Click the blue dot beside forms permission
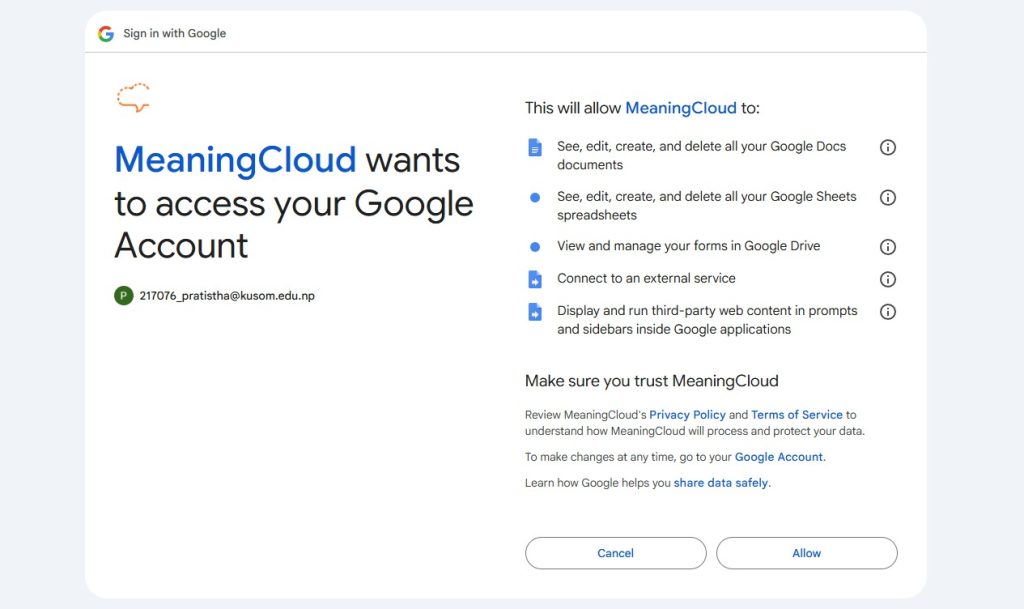Image resolution: width=1024 pixels, height=609 pixels. pyautogui.click(x=535, y=247)
